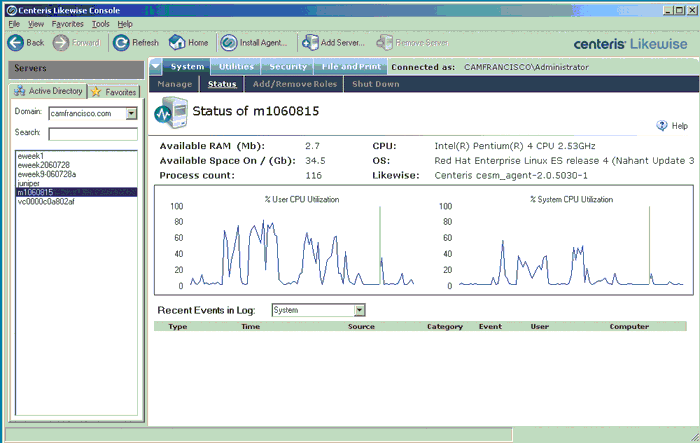Click the Available RAM value 2.7
Screen dimensions: 700x443
pos(312,146)
